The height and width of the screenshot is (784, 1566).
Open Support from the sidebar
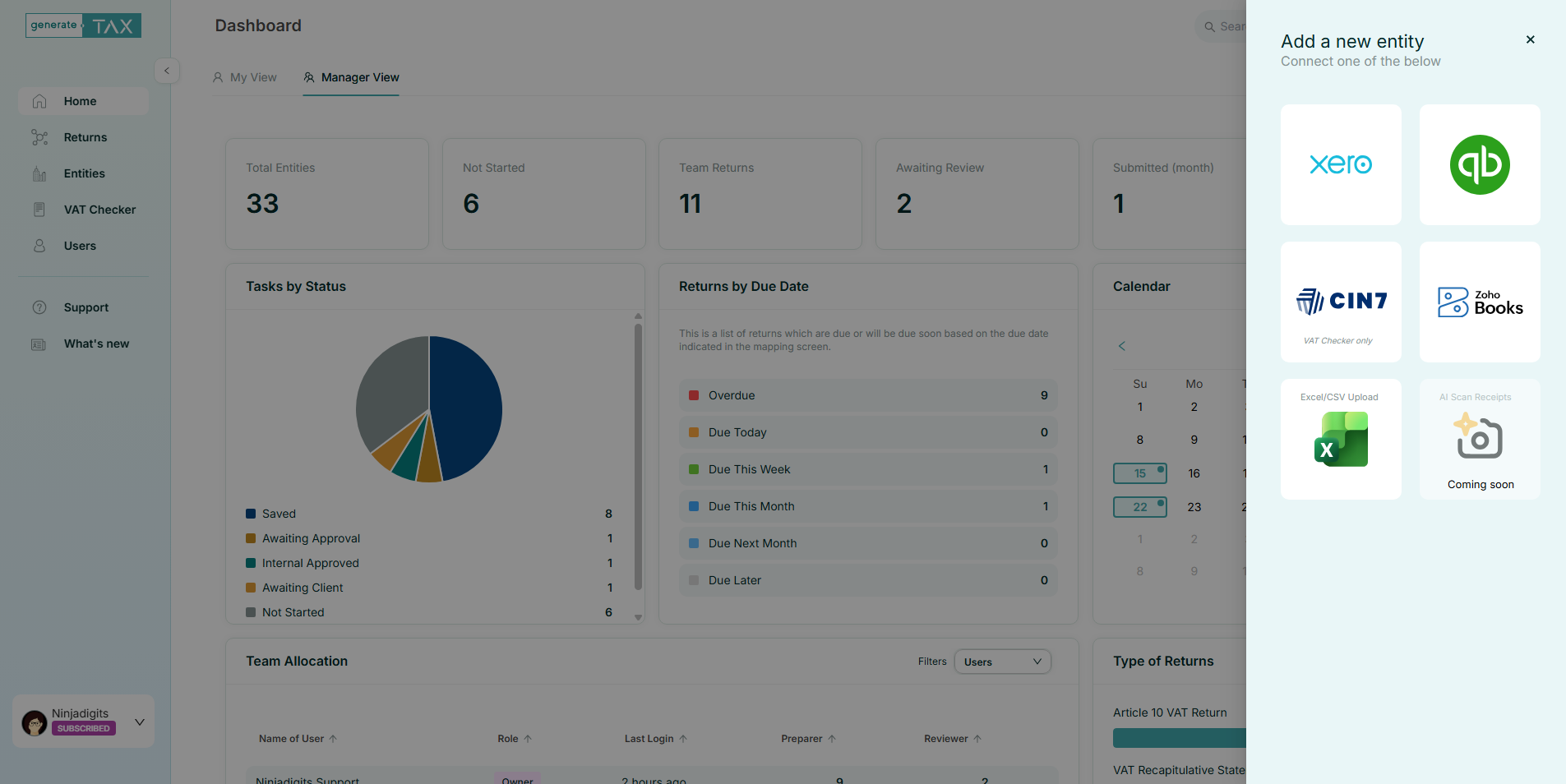click(86, 307)
